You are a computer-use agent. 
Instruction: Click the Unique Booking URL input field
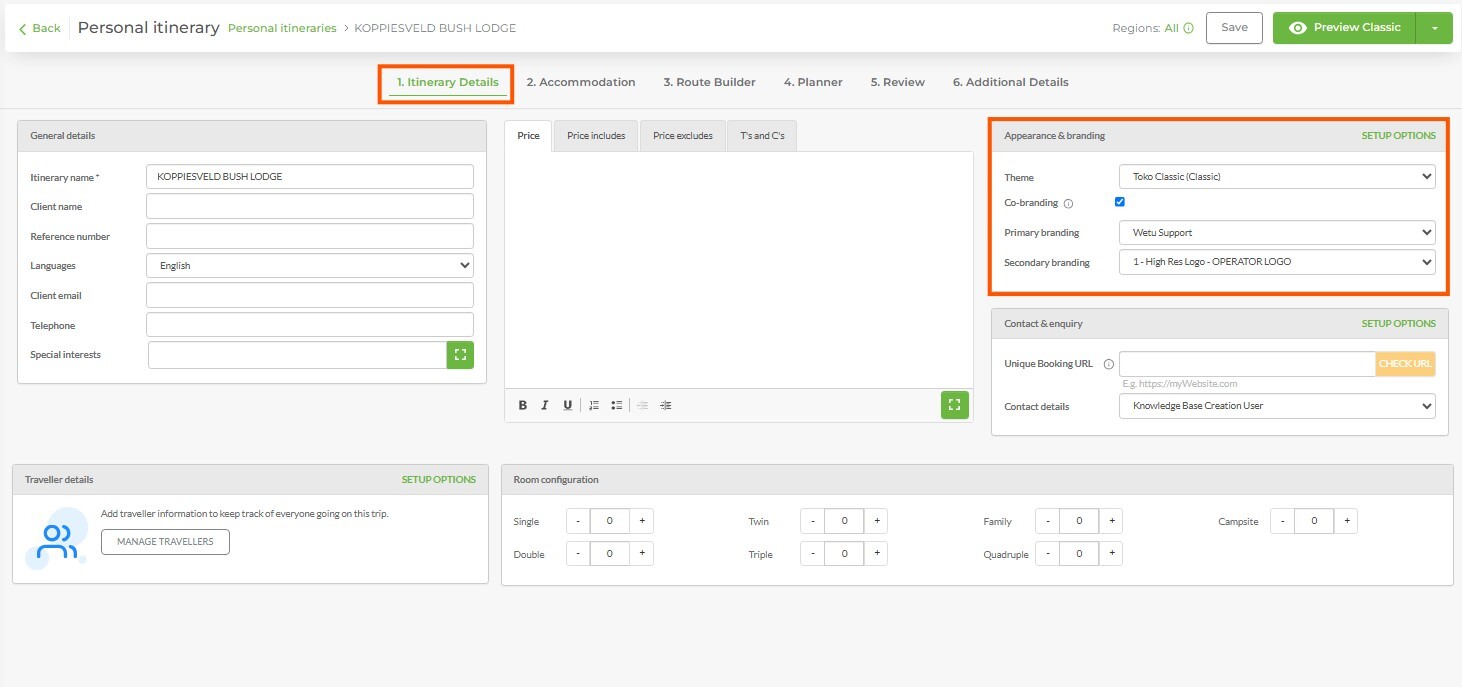(x=1247, y=364)
